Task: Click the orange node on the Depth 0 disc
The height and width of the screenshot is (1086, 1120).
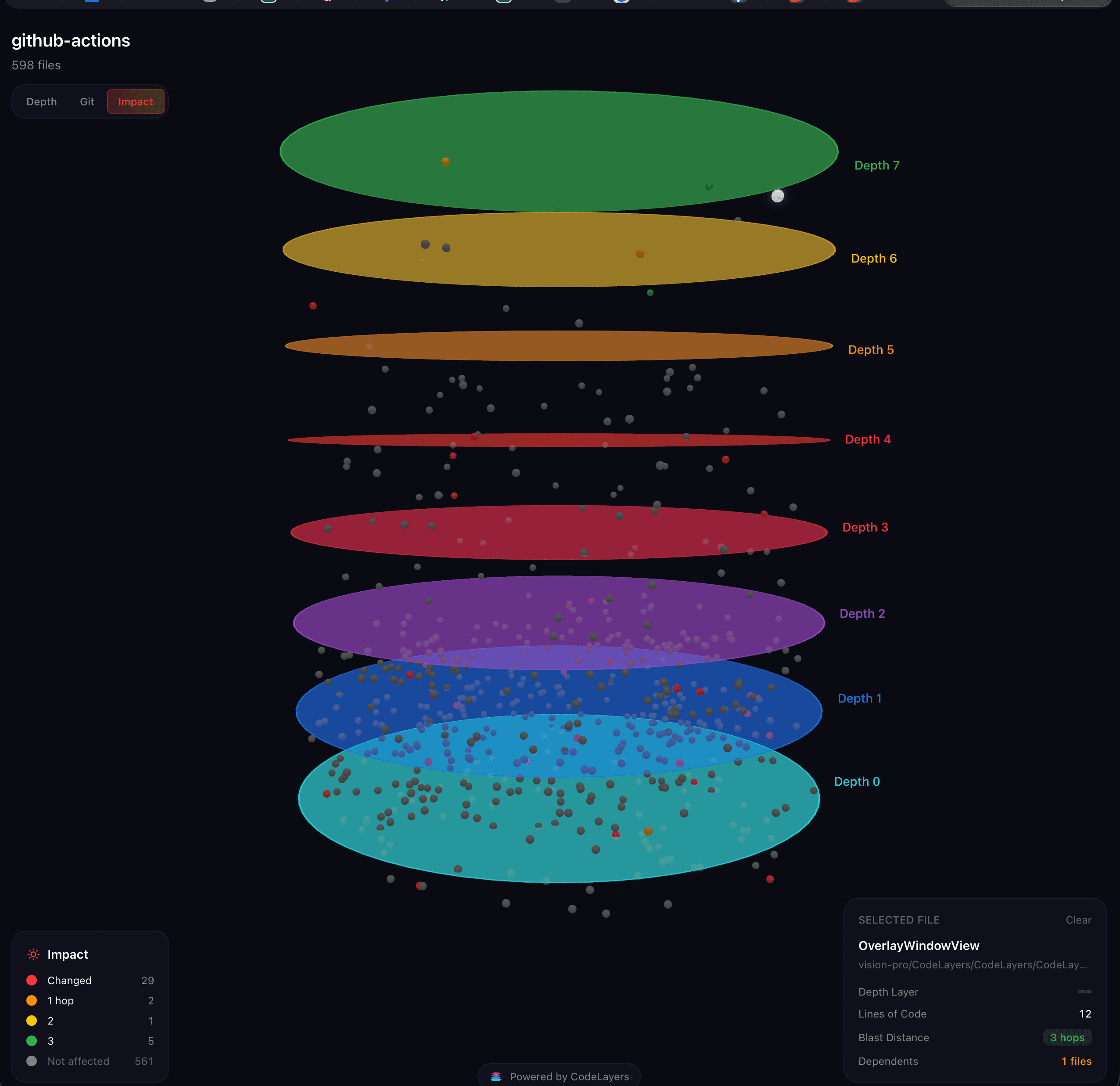Action: click(x=648, y=832)
